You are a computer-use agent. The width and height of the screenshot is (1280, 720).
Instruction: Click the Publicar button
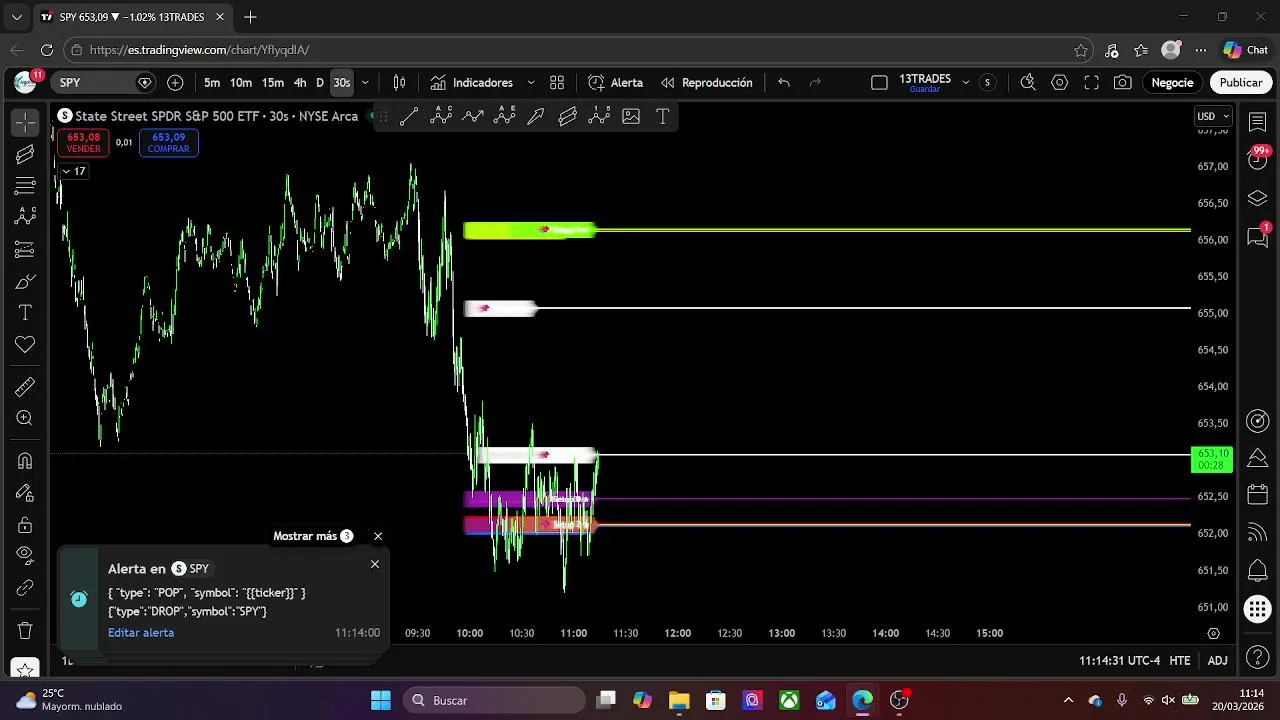pos(1241,83)
